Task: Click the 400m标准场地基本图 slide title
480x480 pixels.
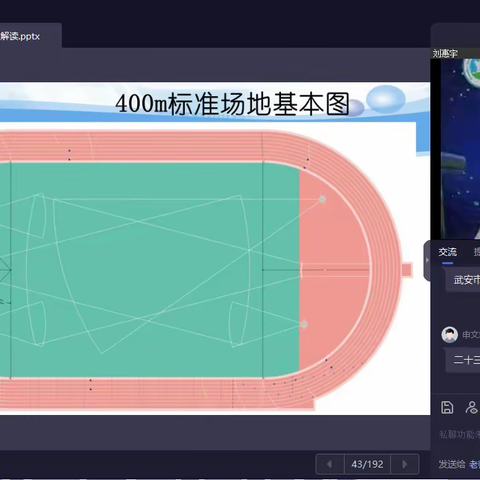Action: click(232, 104)
